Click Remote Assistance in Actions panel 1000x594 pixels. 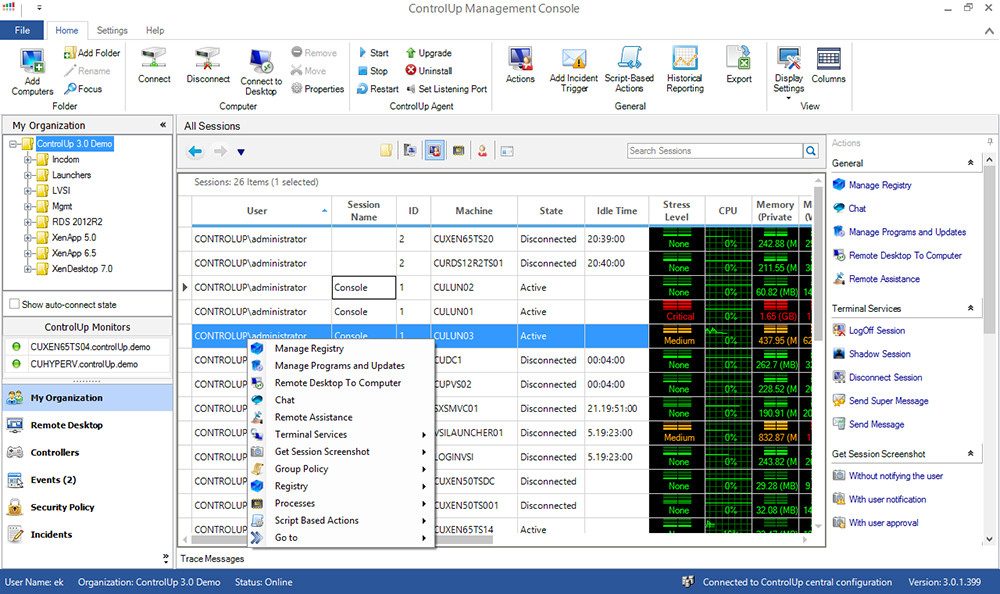884,279
